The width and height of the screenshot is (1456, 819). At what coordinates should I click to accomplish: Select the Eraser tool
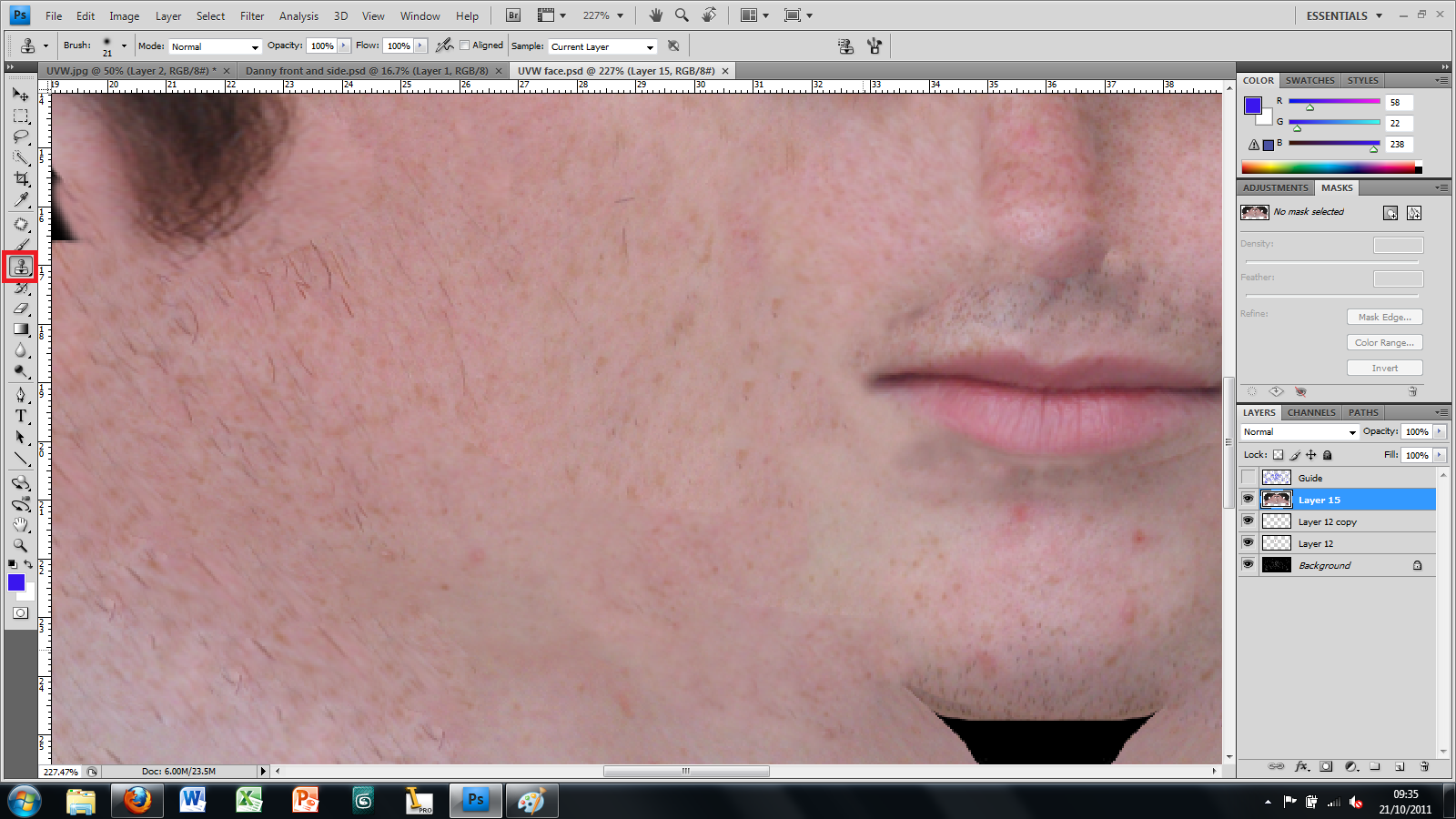[x=21, y=308]
